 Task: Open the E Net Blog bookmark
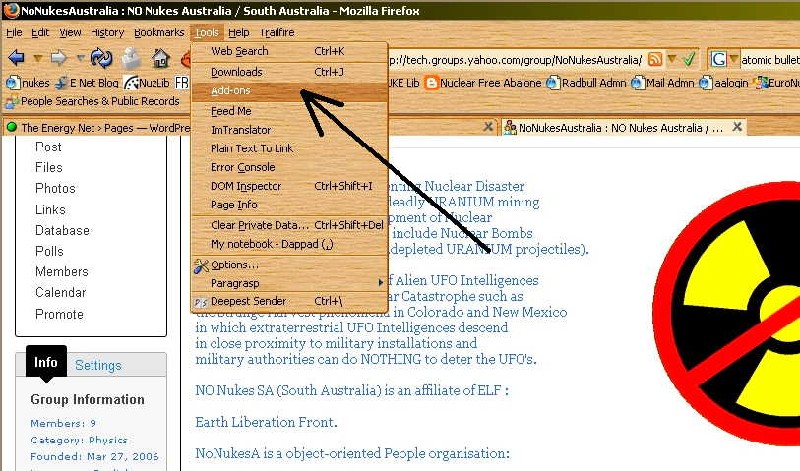click(87, 83)
